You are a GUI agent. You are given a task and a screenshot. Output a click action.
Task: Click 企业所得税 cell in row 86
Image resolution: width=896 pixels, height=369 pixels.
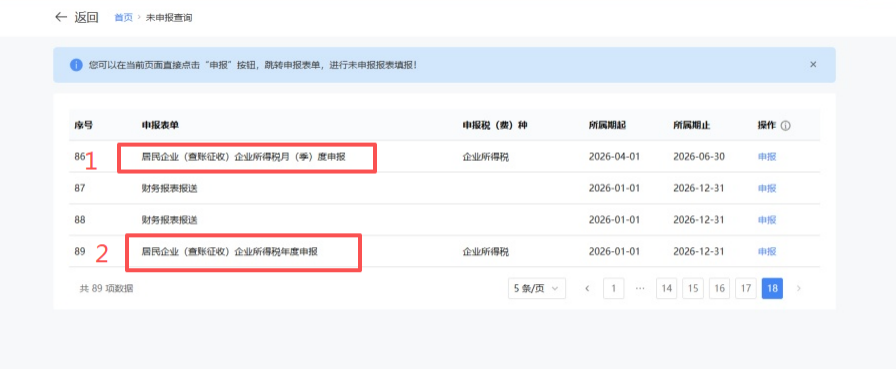point(486,157)
